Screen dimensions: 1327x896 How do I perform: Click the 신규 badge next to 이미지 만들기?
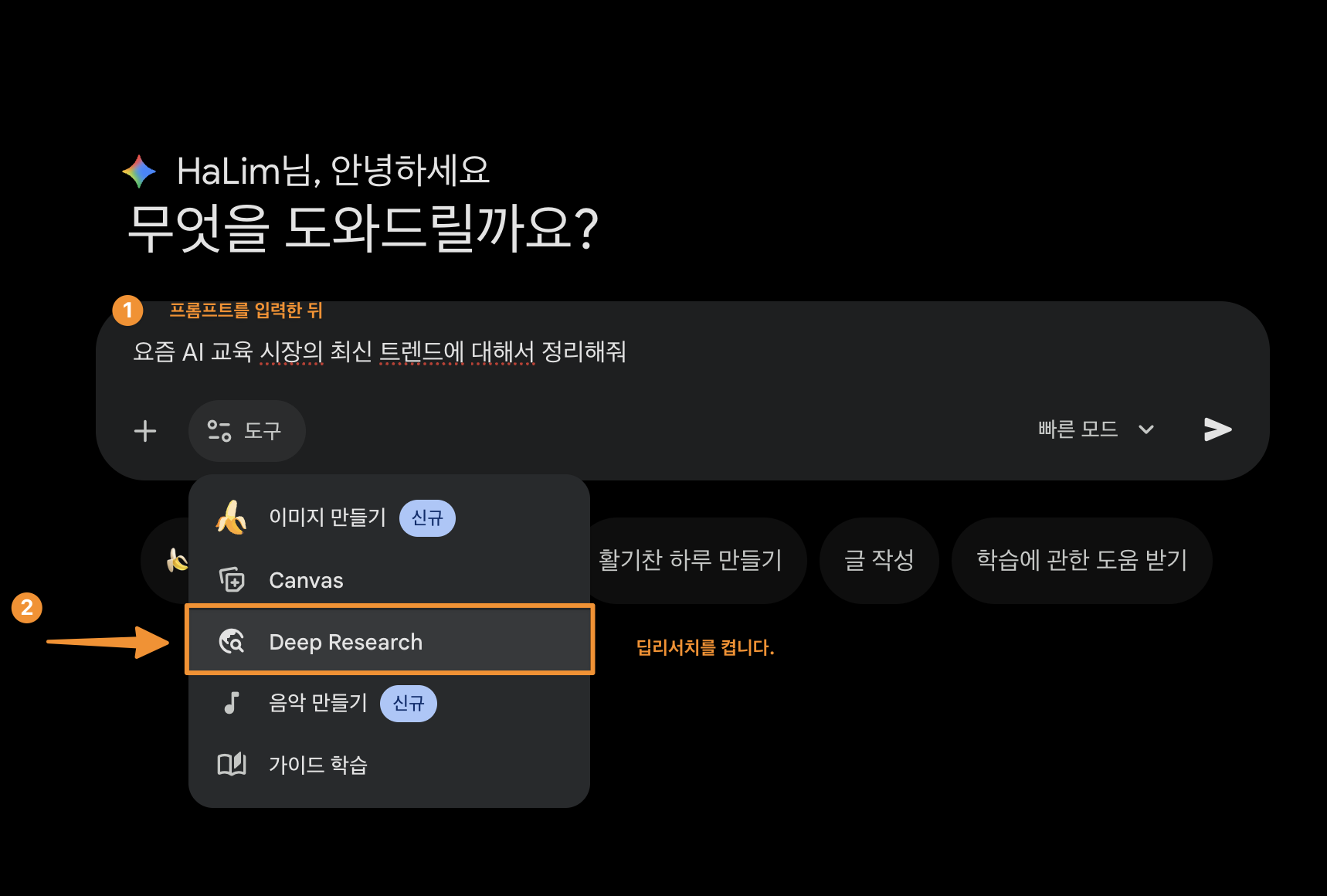pyautogui.click(x=426, y=518)
